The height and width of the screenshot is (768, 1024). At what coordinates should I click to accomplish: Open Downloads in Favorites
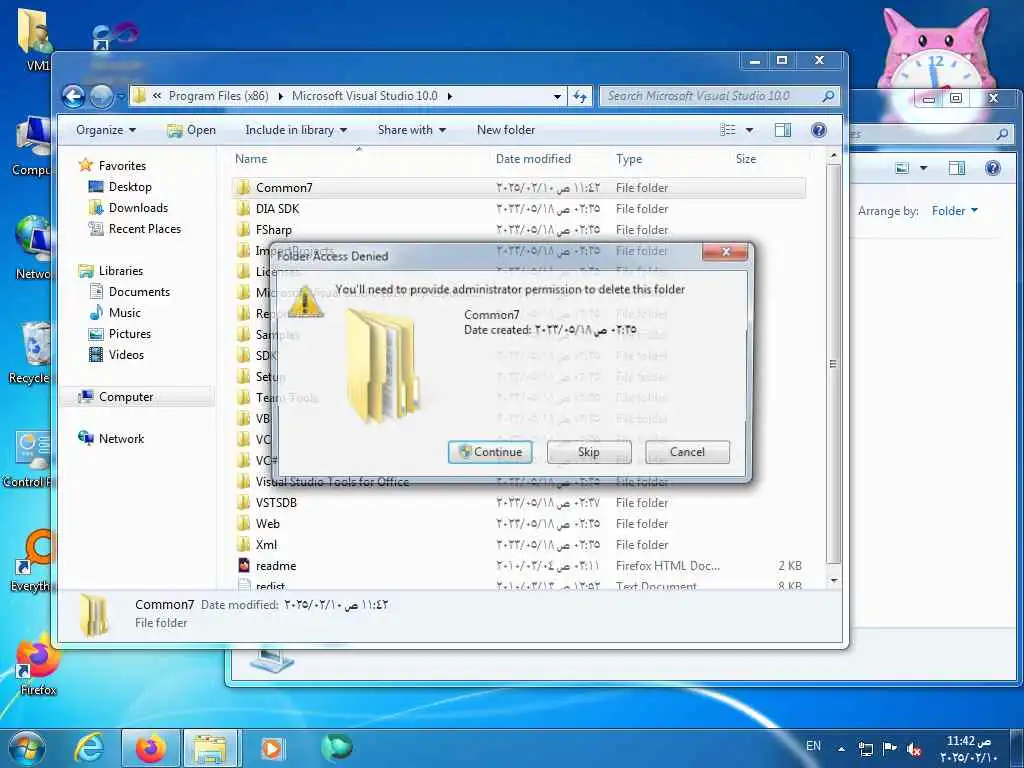point(138,208)
